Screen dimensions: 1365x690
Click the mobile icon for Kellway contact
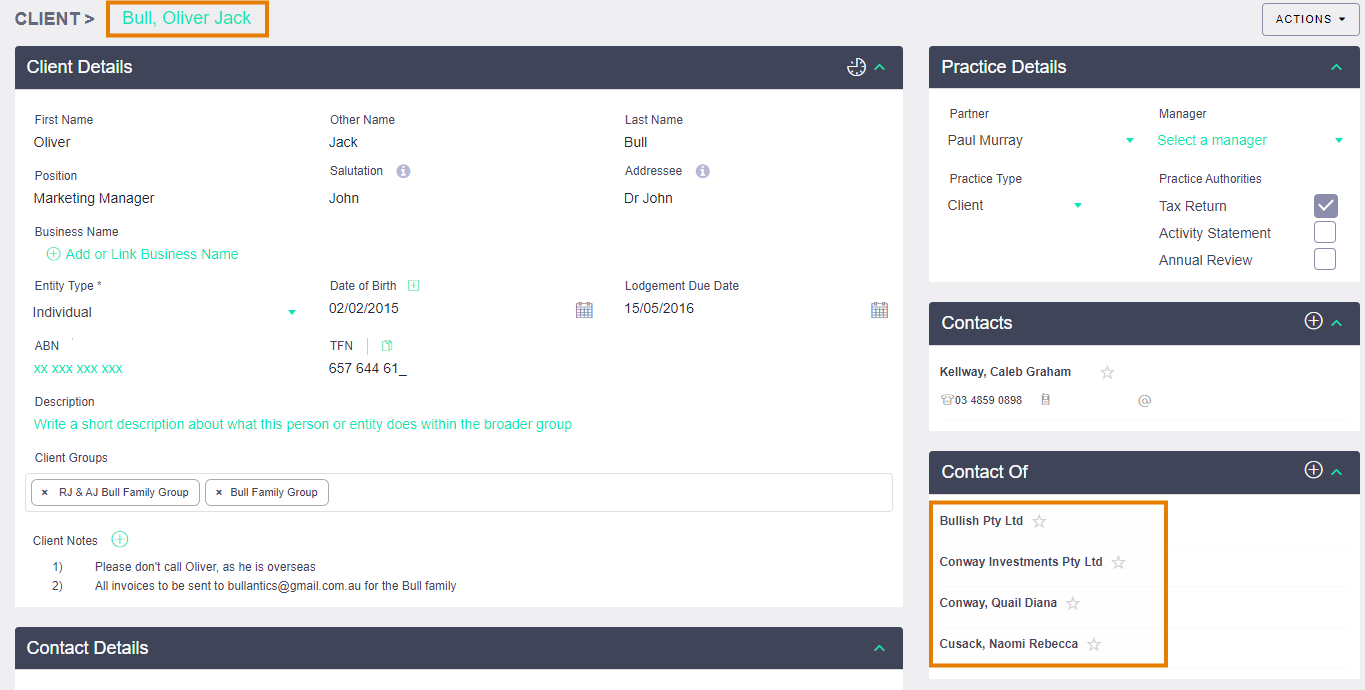point(1045,400)
